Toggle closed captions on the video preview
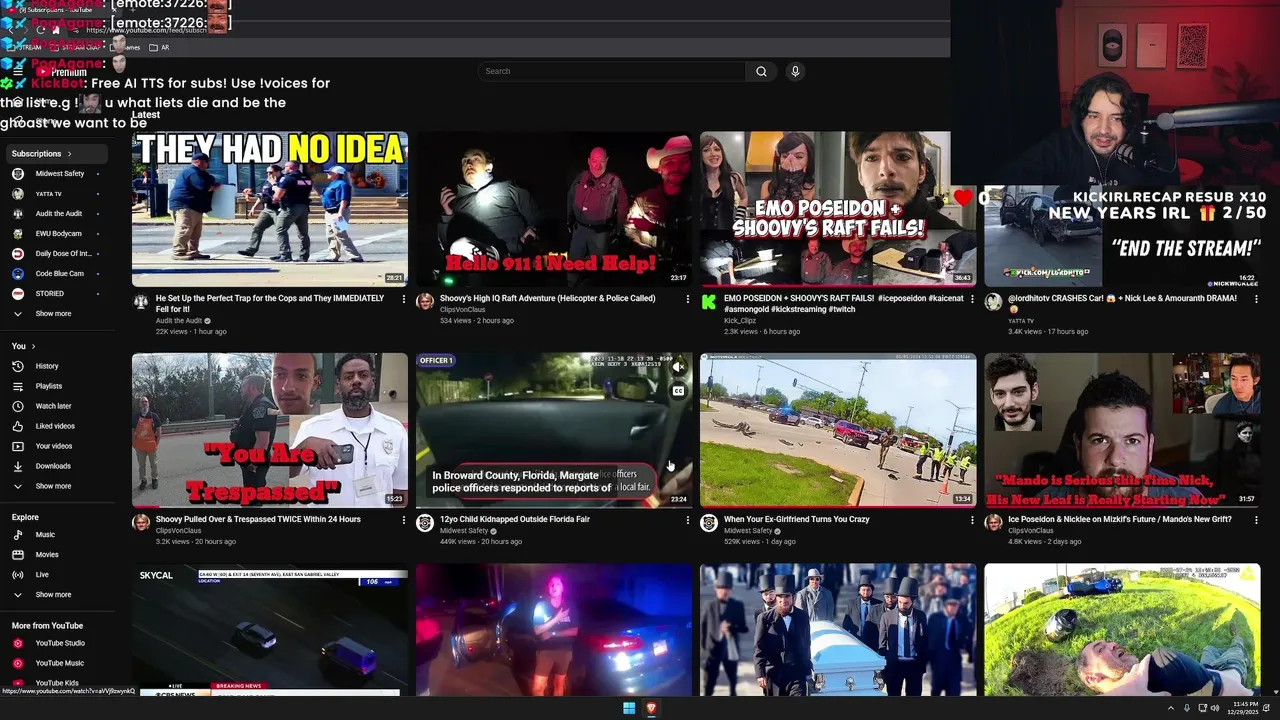 click(x=678, y=391)
